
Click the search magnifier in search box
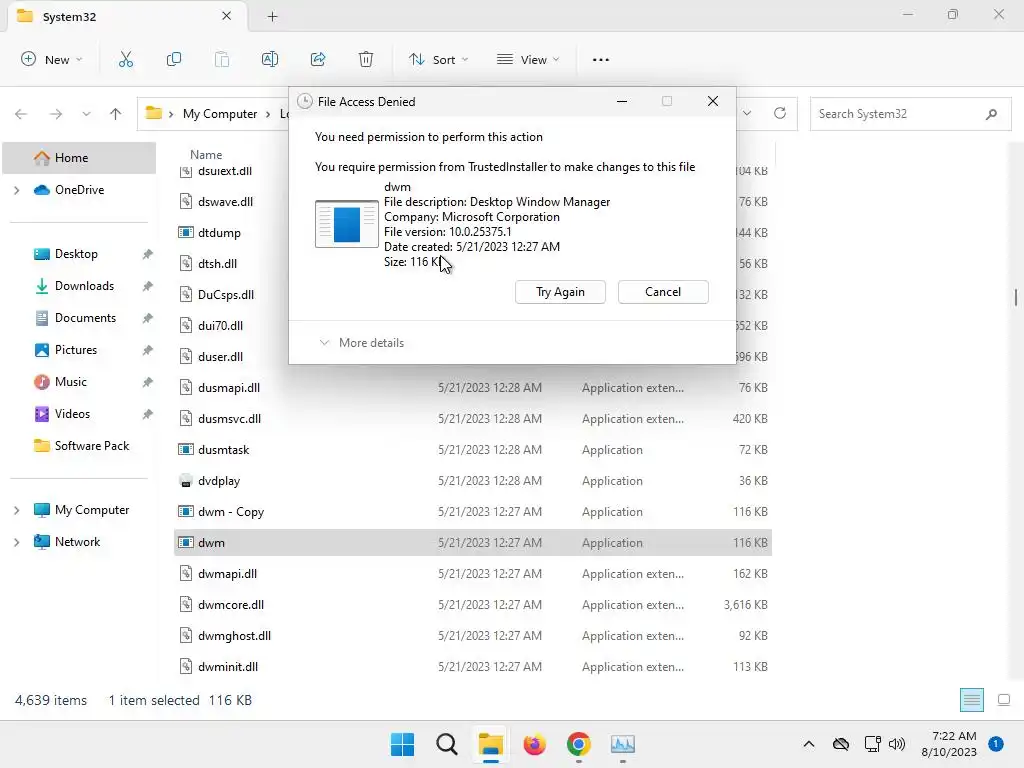[991, 114]
